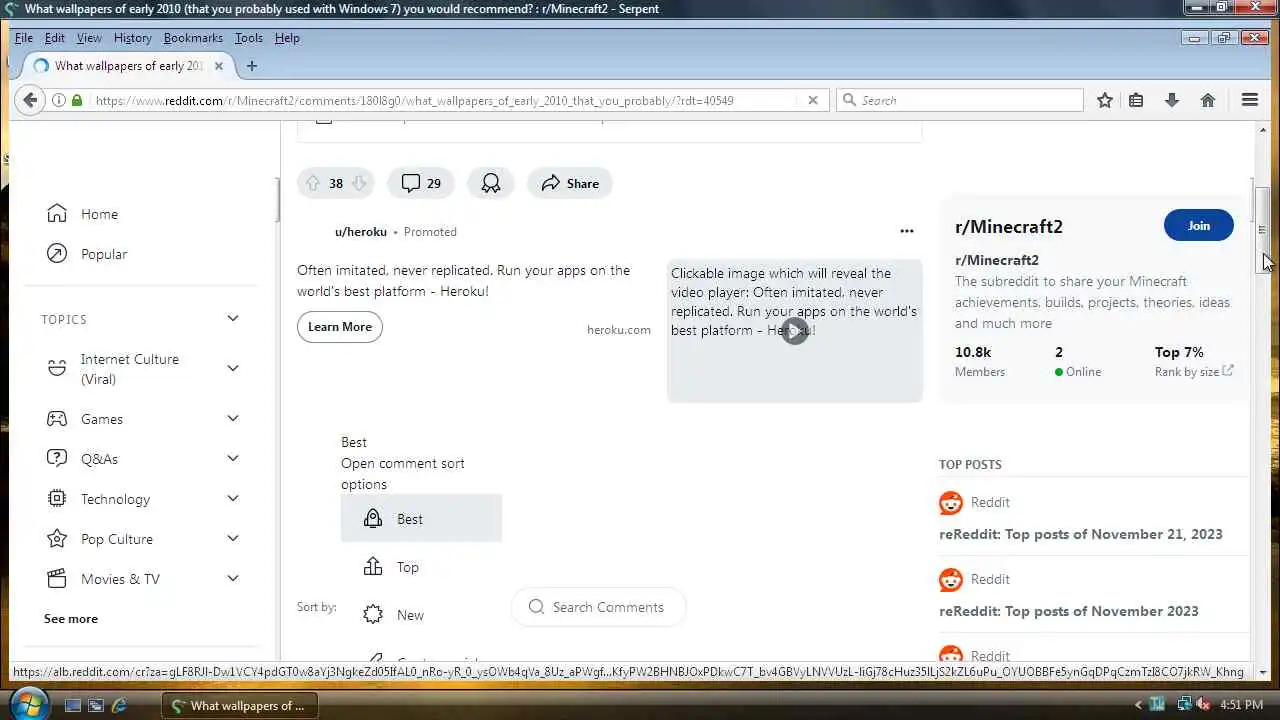Open the downloads arrow icon
This screenshot has width=1280, height=720.
1172,100
